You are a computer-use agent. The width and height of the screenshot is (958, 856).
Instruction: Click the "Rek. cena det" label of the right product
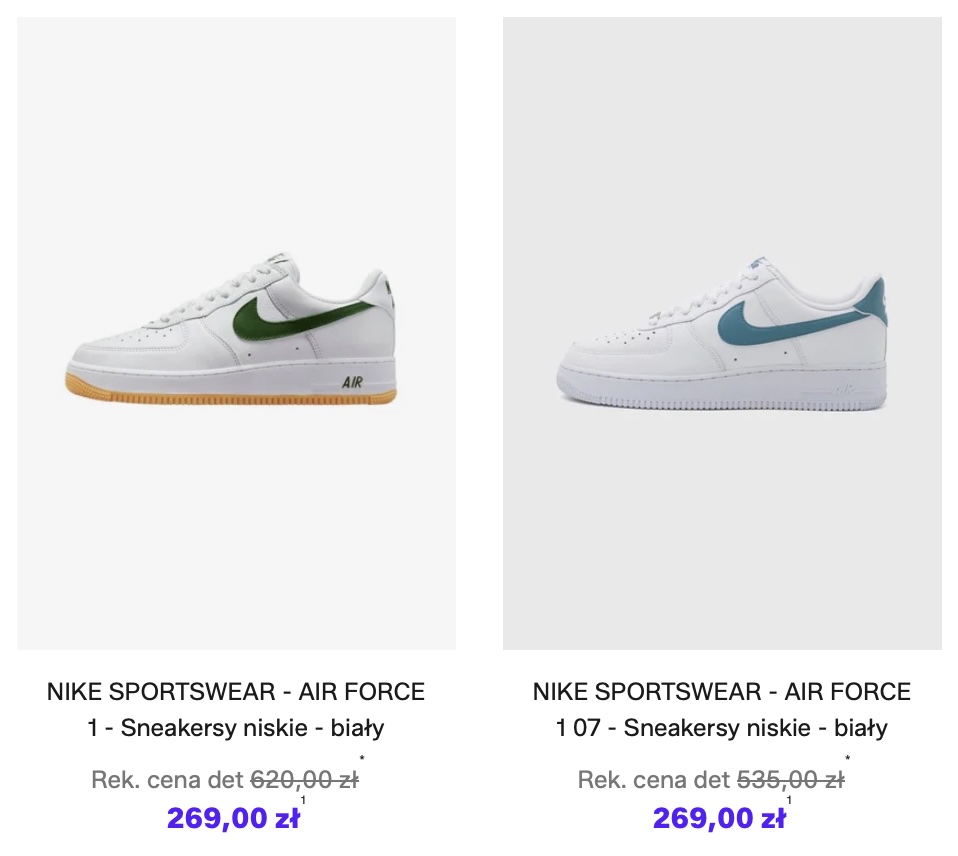(x=653, y=780)
